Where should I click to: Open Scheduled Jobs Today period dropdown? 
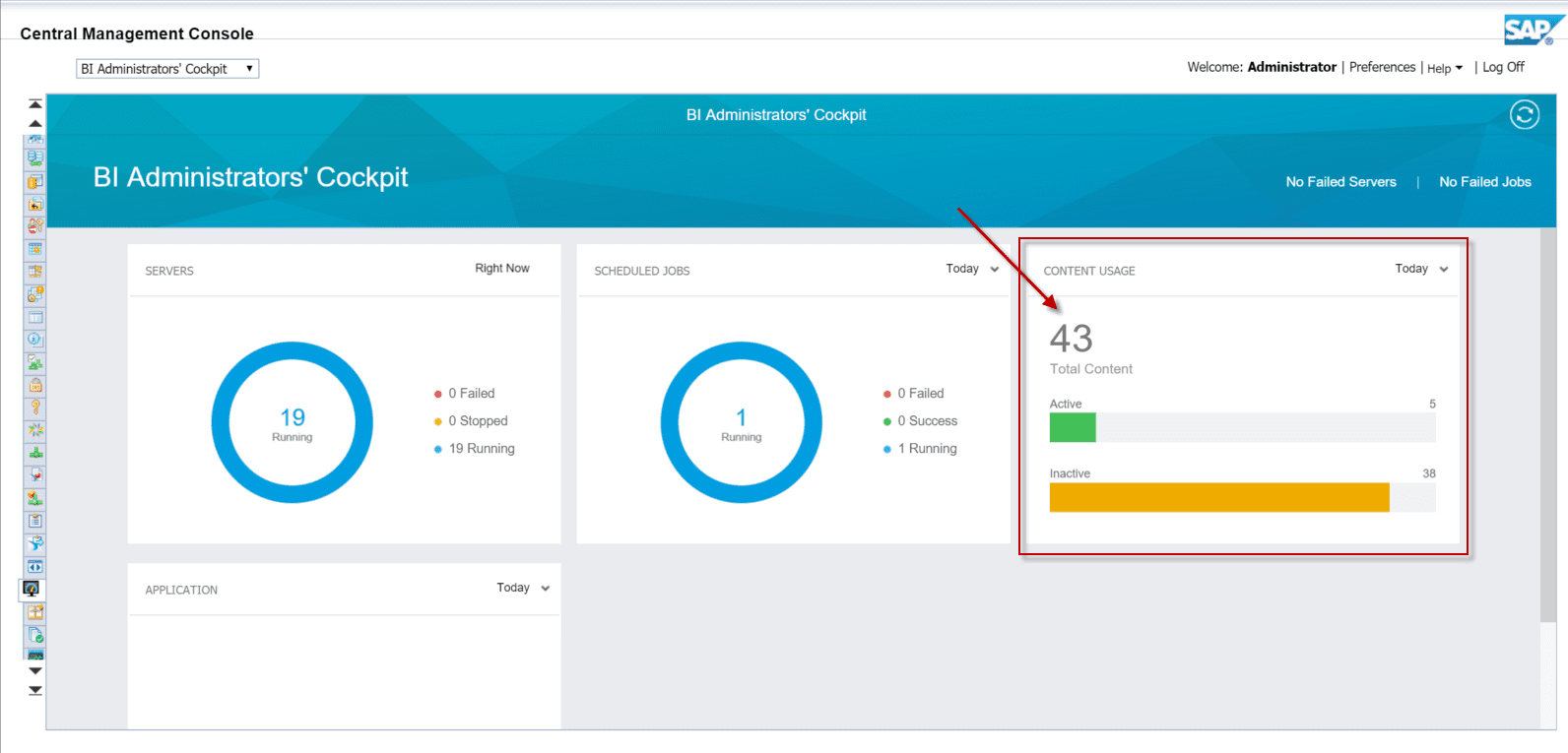(972, 269)
